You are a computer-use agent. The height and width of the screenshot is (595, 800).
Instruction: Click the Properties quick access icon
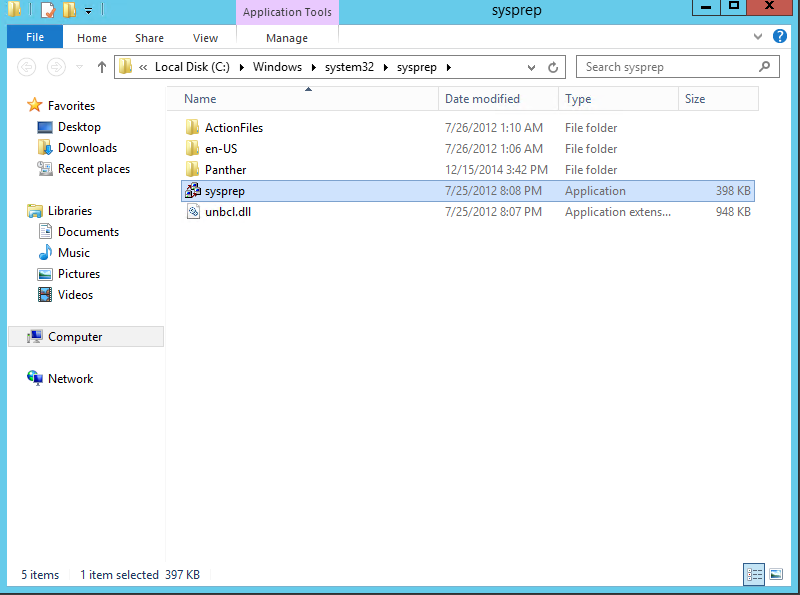(x=47, y=9)
